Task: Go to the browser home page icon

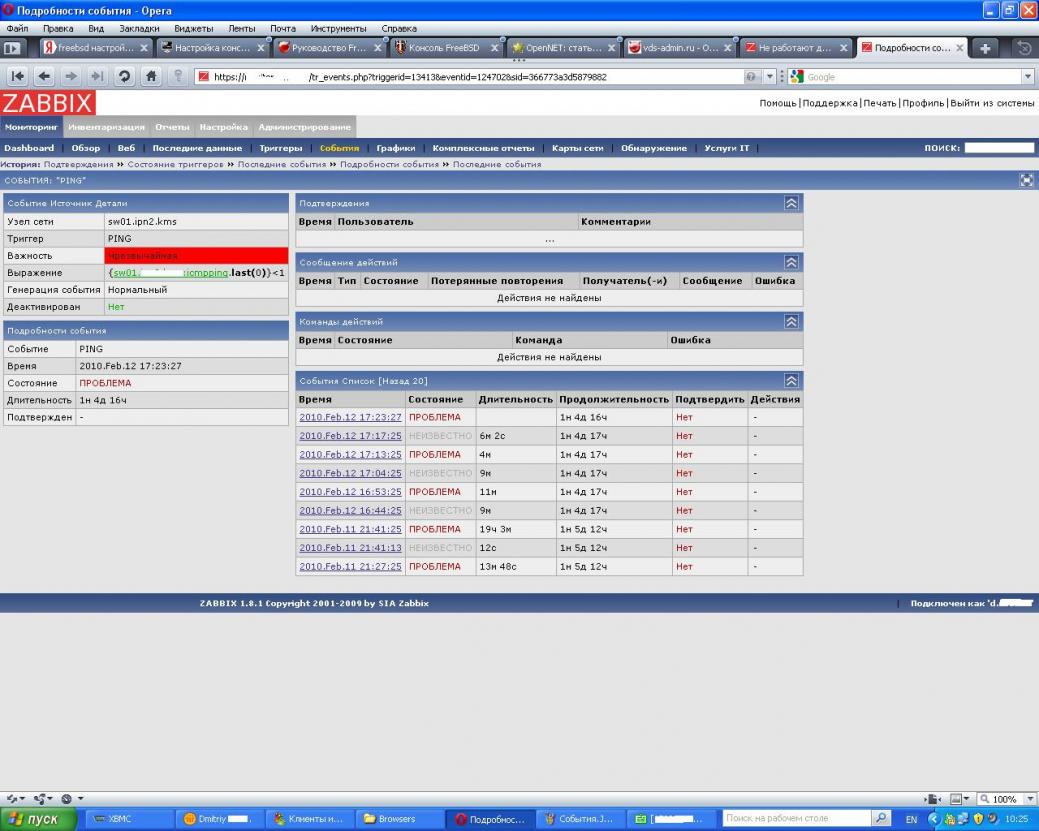Action: [x=152, y=77]
